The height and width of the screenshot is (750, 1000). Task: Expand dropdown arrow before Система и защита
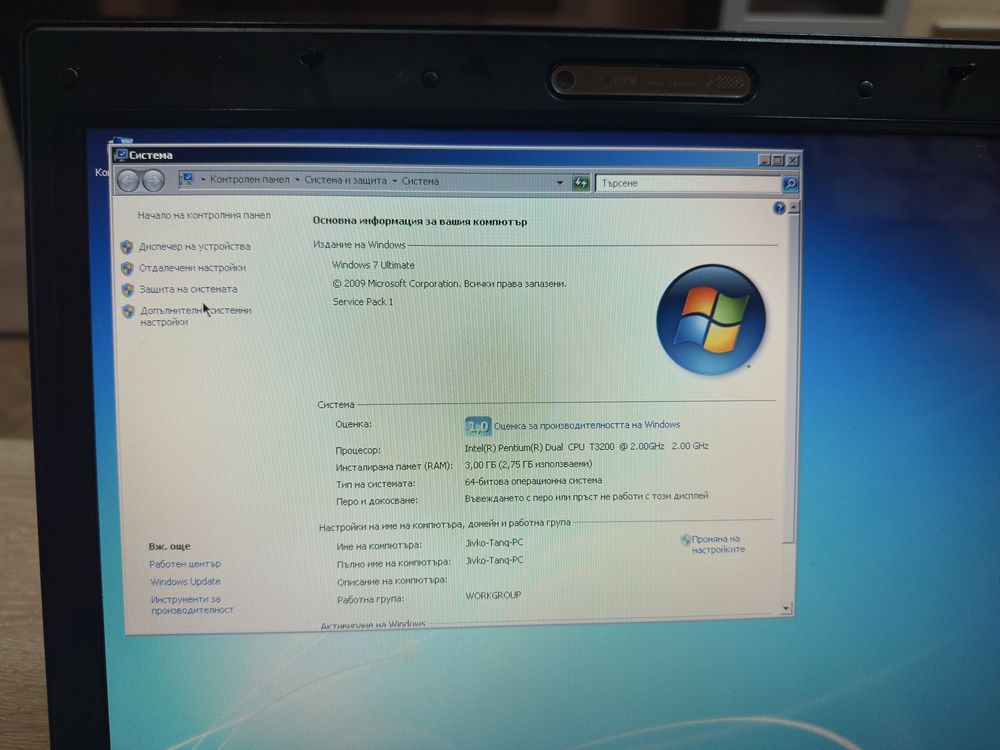(297, 180)
